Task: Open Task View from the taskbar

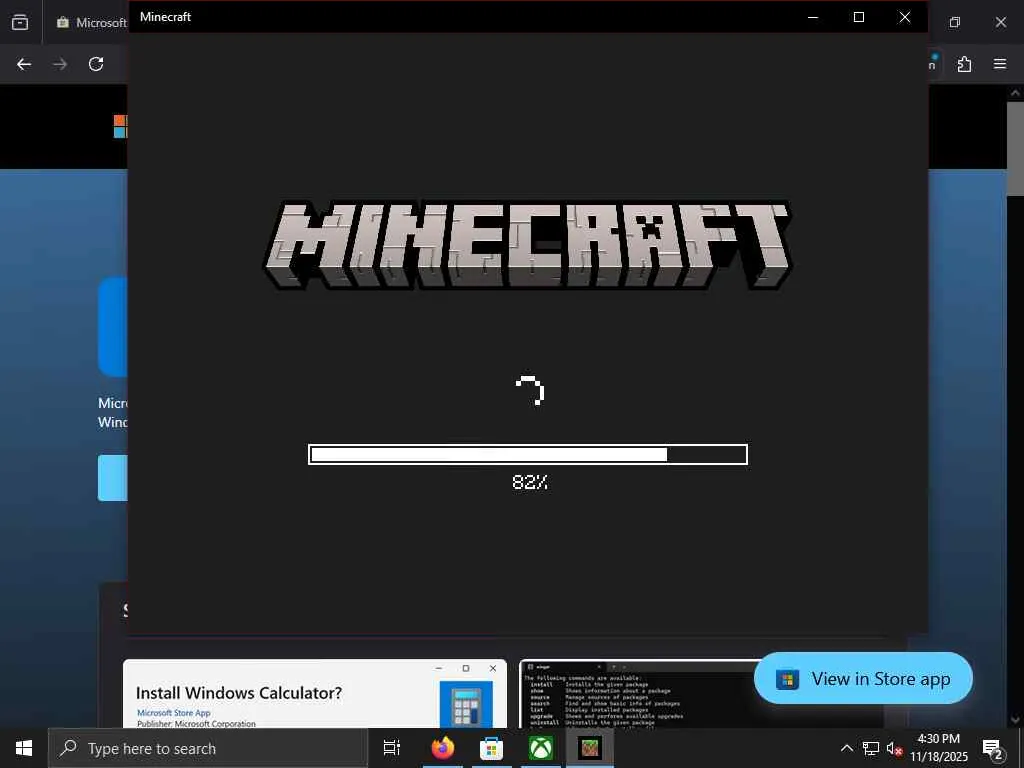Action: point(392,748)
